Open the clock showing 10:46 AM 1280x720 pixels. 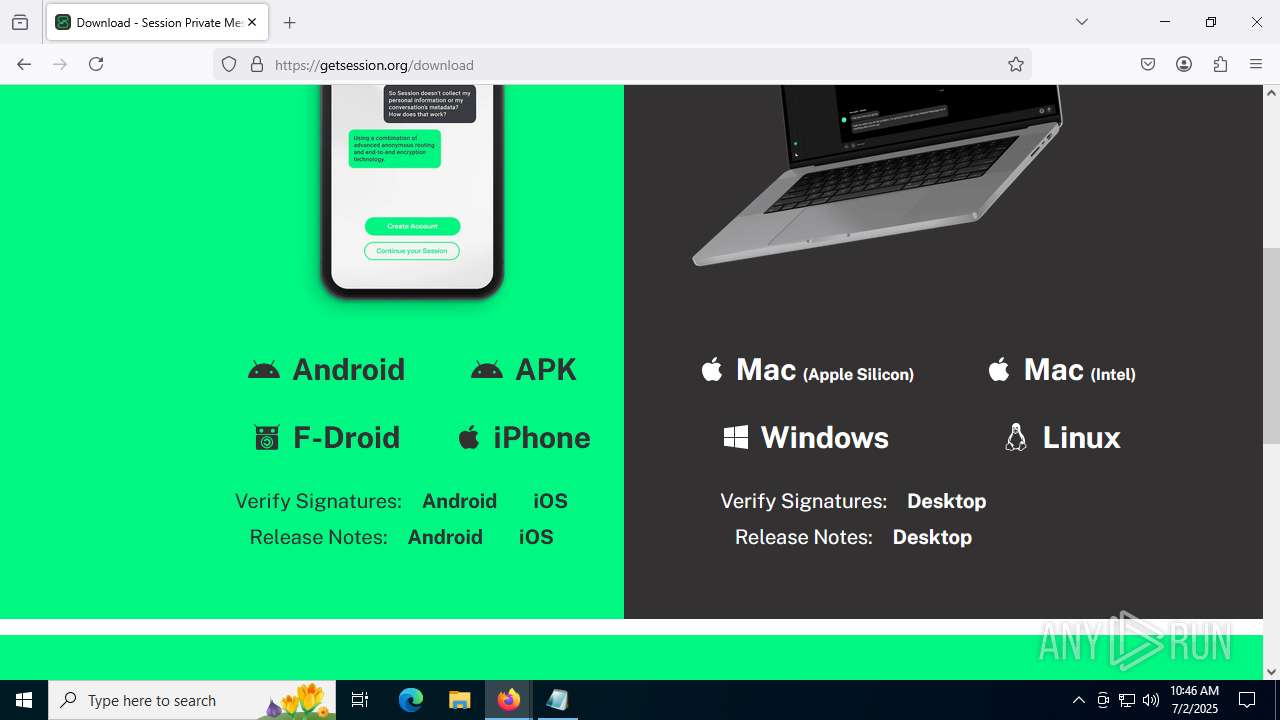1194,700
